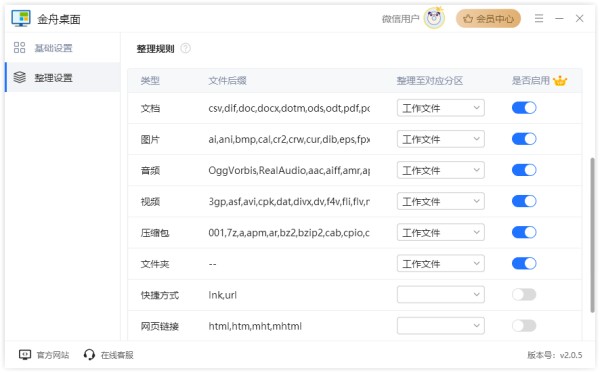The width and height of the screenshot is (600, 373).
Task: Open the empty 快捷方式 partition dropdown
Action: click(440, 295)
